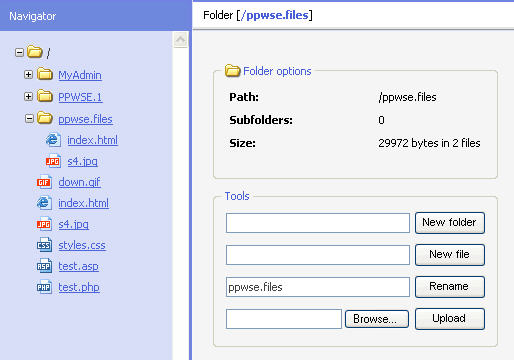Collapse the root folder tree node

[x=19, y=52]
